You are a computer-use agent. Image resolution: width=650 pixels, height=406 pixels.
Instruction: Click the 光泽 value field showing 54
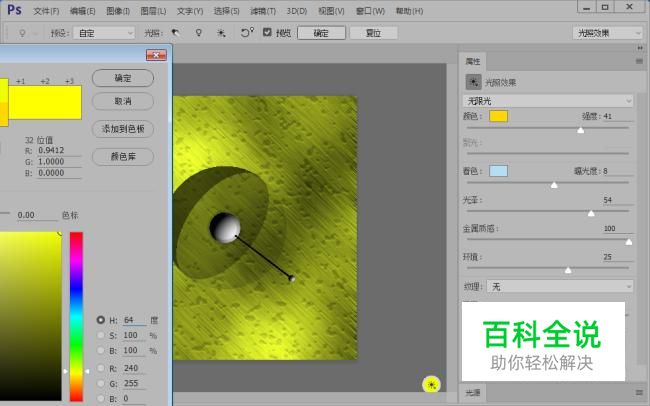click(x=617, y=200)
